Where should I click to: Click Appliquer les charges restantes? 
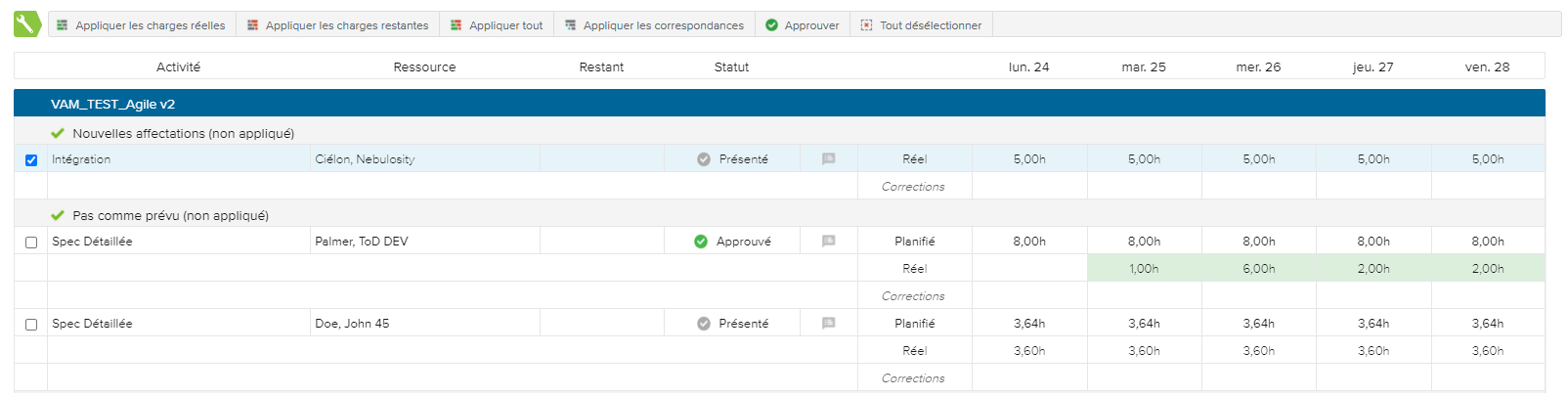(337, 25)
